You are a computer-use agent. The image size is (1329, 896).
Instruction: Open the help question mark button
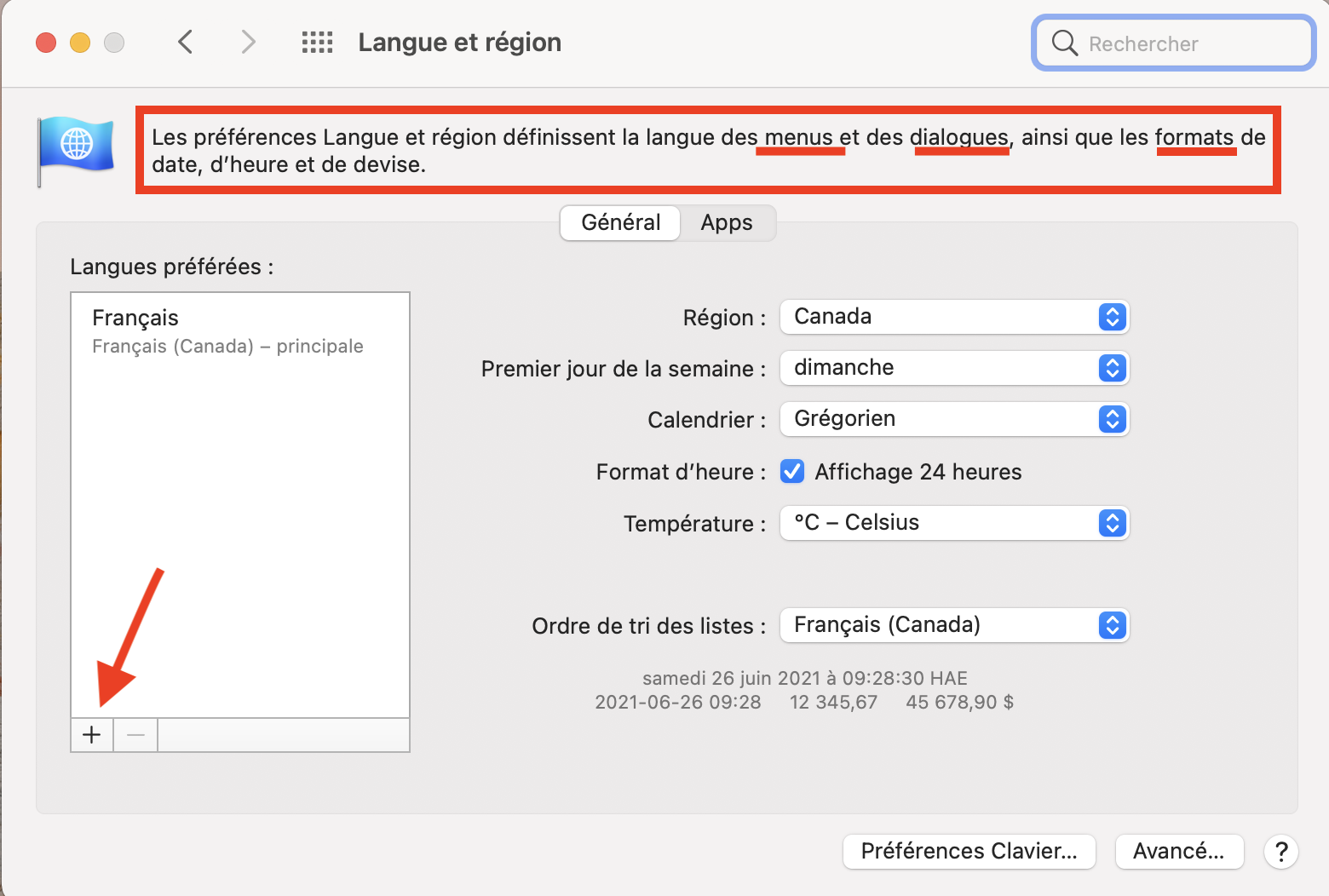[1280, 851]
